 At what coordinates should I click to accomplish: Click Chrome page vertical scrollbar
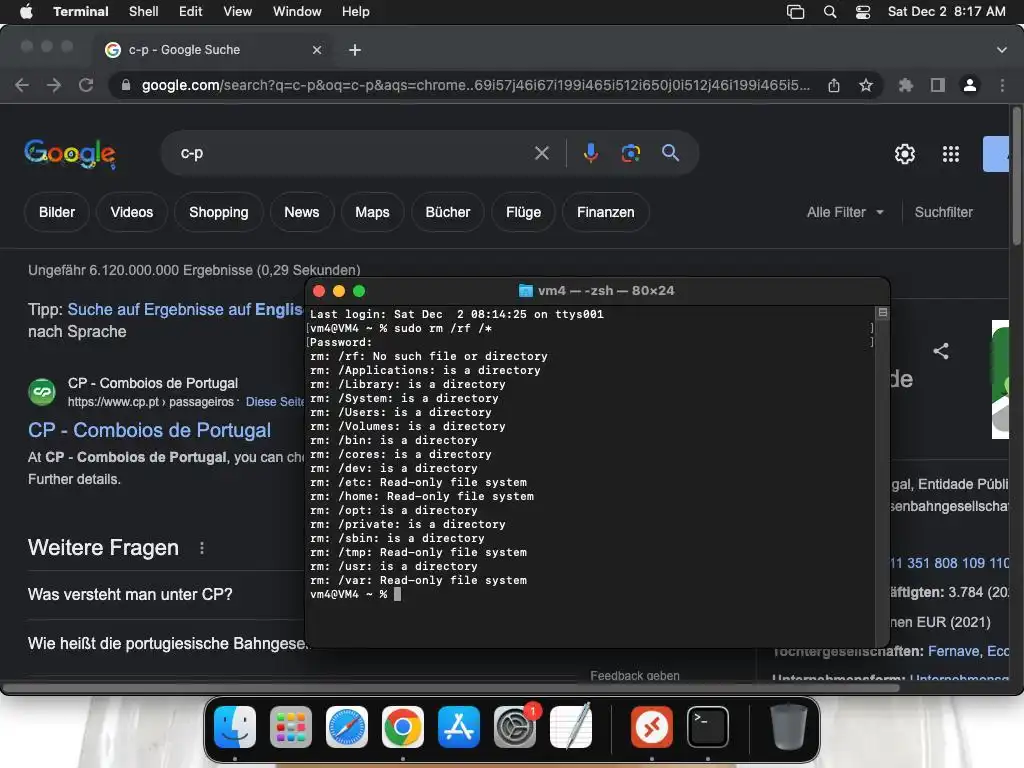coord(1016,176)
